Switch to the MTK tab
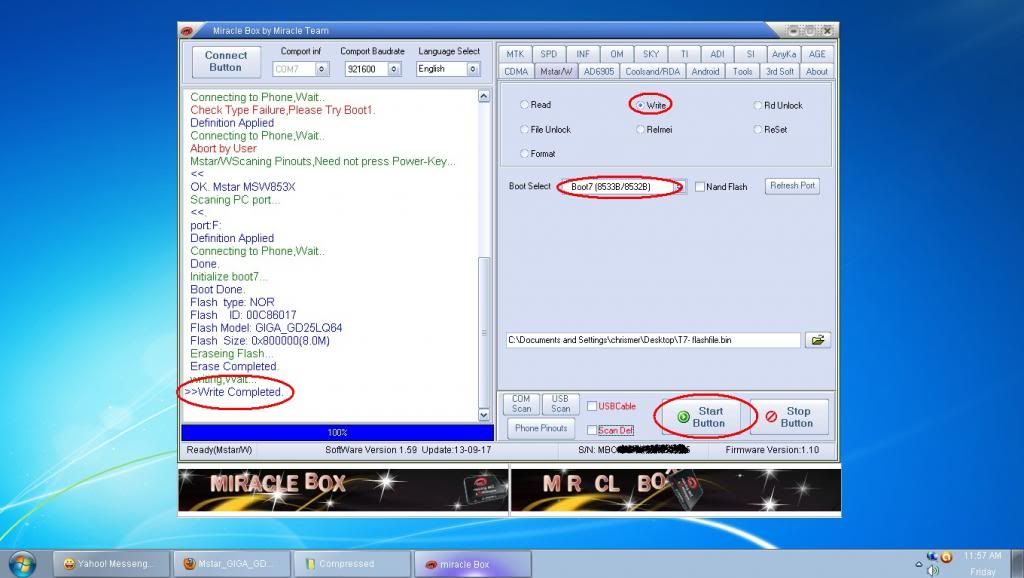The height and width of the screenshot is (578, 1024). [x=514, y=54]
